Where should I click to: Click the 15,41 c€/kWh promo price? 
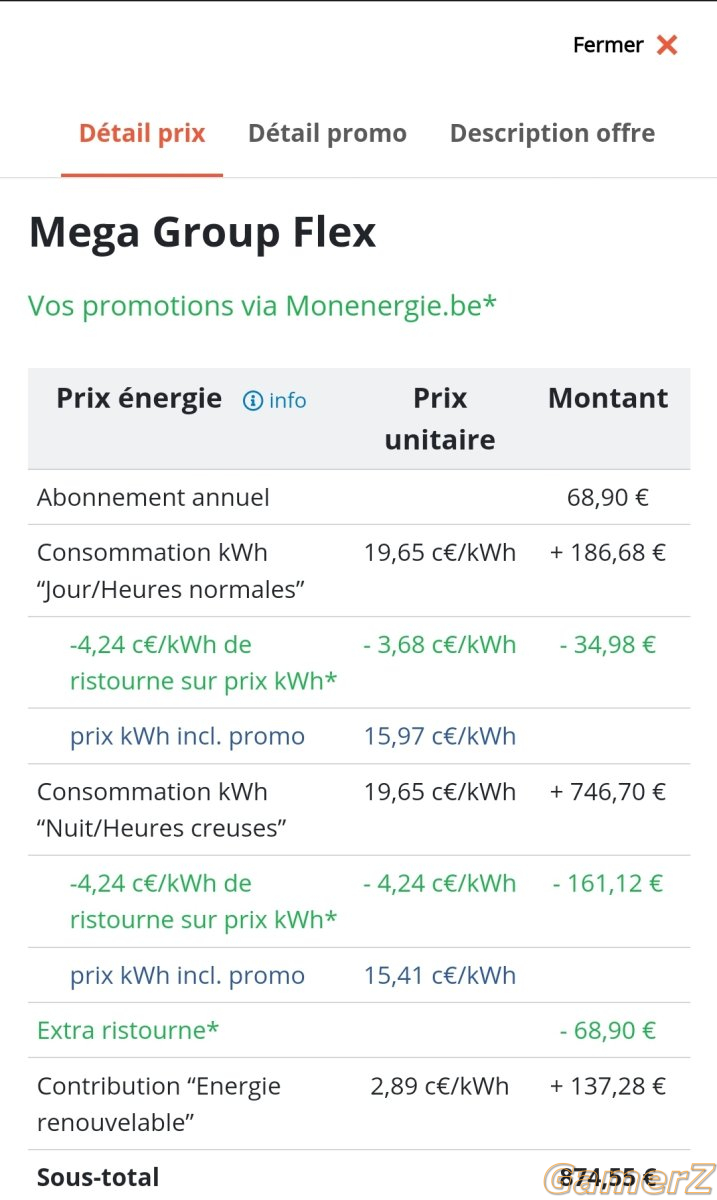[x=440, y=975]
